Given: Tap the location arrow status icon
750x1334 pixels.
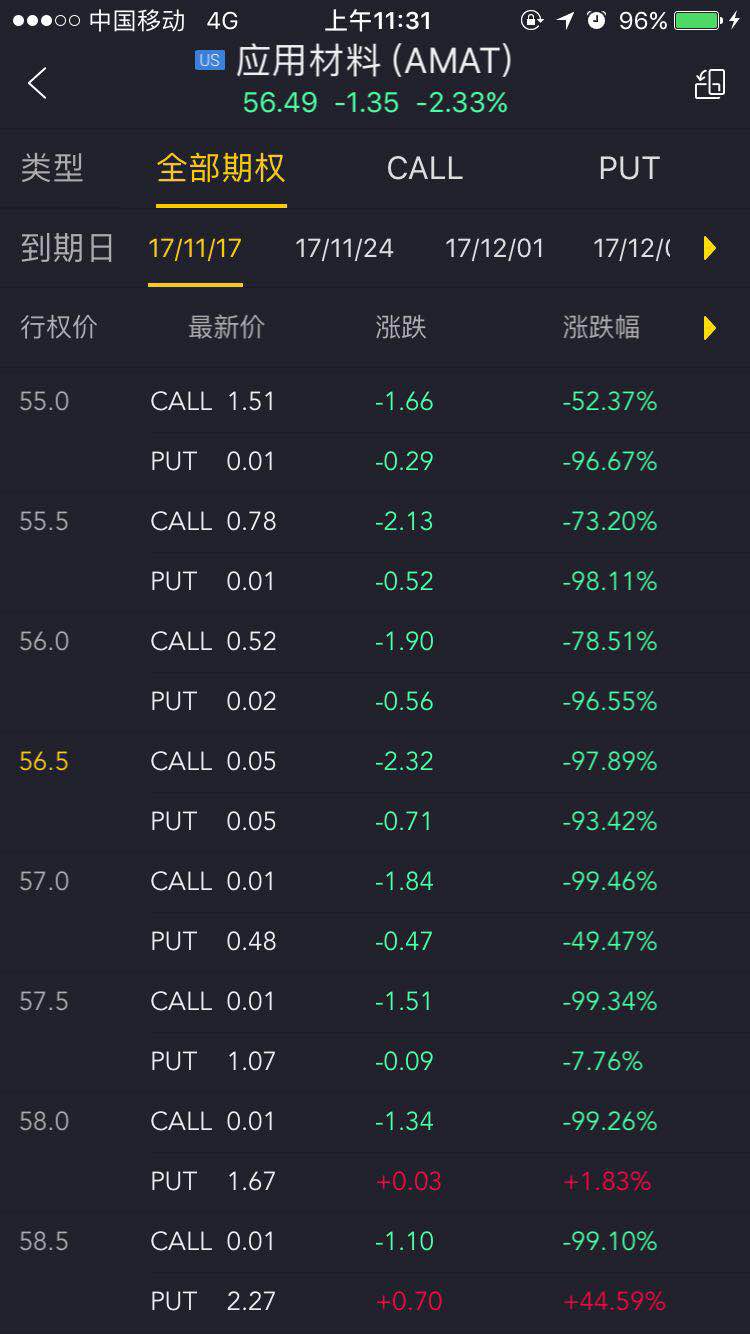Looking at the screenshot, I should 565,20.
